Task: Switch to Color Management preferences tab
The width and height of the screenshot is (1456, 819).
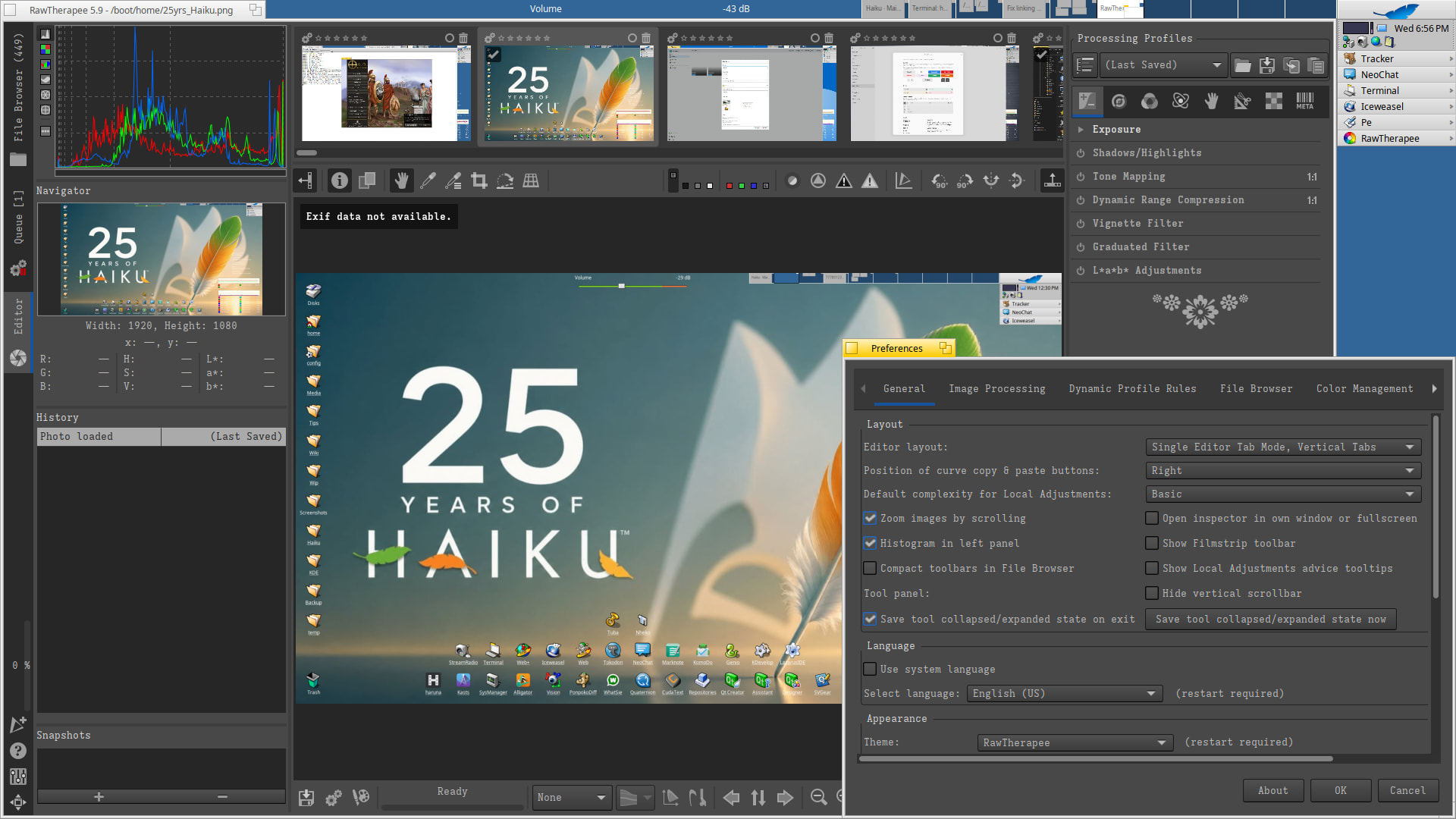Action: (x=1364, y=389)
